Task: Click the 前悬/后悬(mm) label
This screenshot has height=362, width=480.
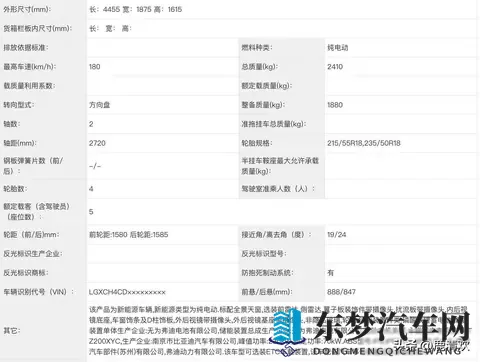Action: click(267, 292)
